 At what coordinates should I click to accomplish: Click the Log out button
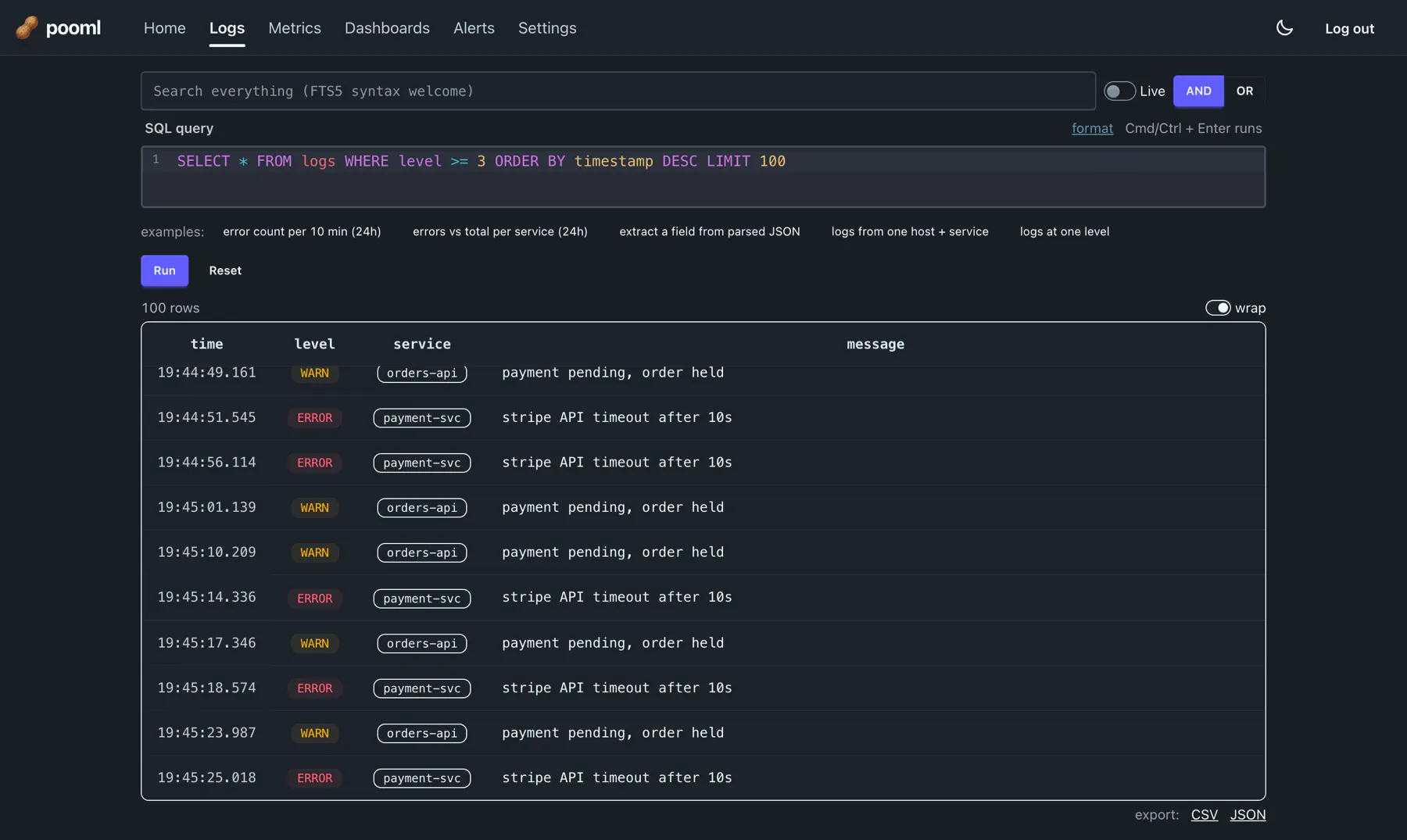pyautogui.click(x=1349, y=28)
